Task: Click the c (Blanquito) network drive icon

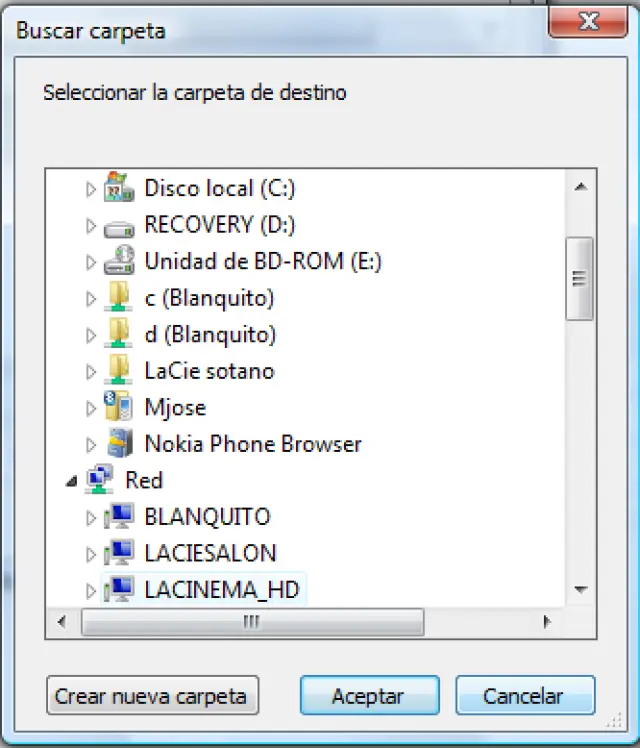Action: click(x=119, y=298)
